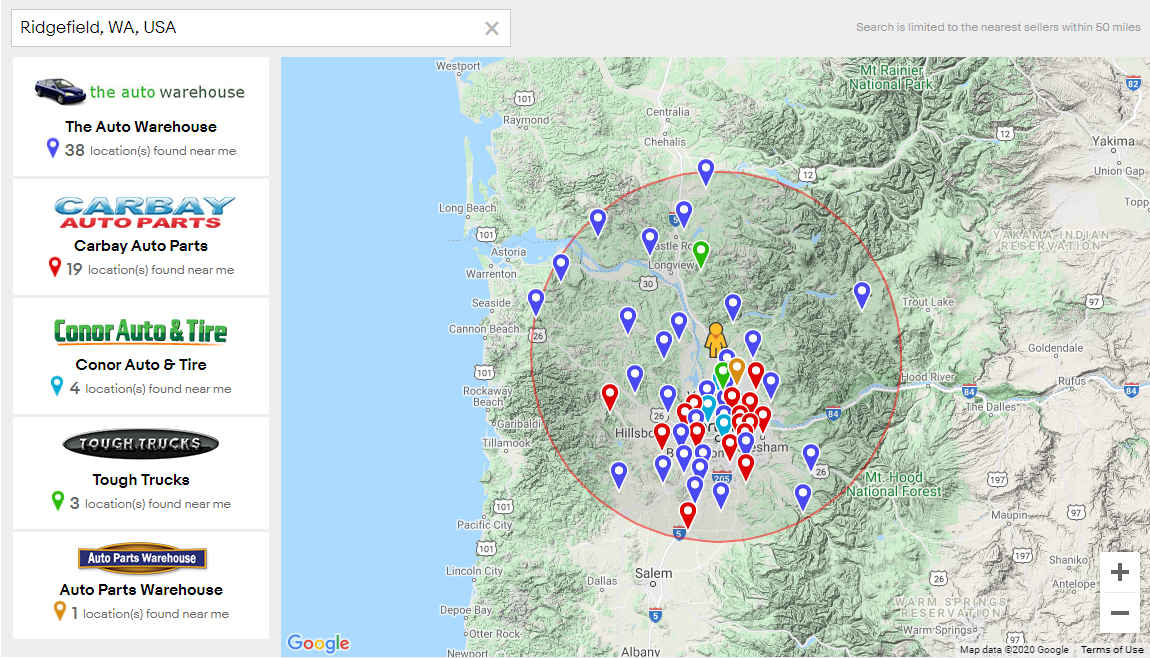Image resolution: width=1150 pixels, height=658 pixels.
Task: Click the red pin icon beside 19 locations
Action: tap(54, 267)
